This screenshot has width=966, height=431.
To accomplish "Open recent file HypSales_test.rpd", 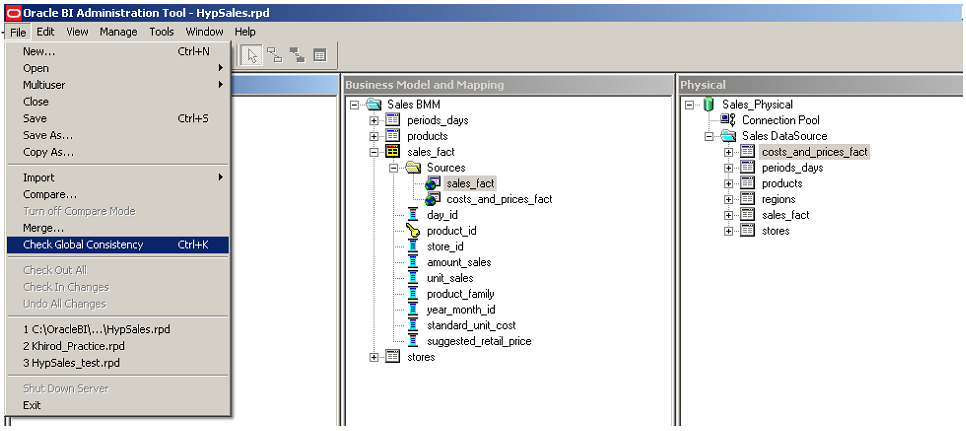I will pyautogui.click(x=118, y=363).
